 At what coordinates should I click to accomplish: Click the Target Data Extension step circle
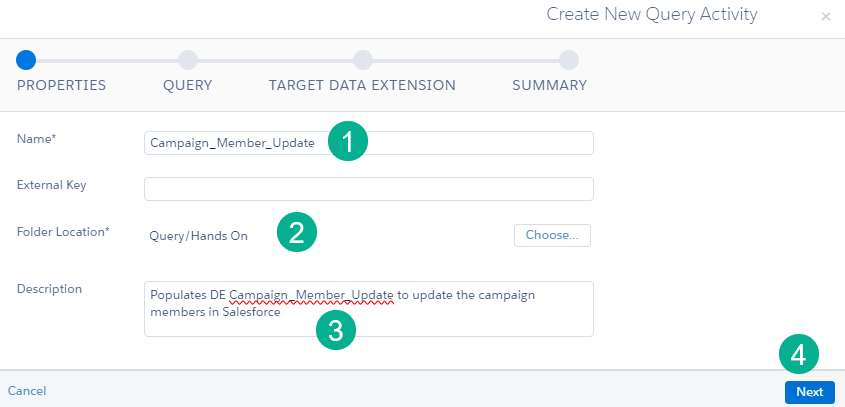tap(363, 60)
